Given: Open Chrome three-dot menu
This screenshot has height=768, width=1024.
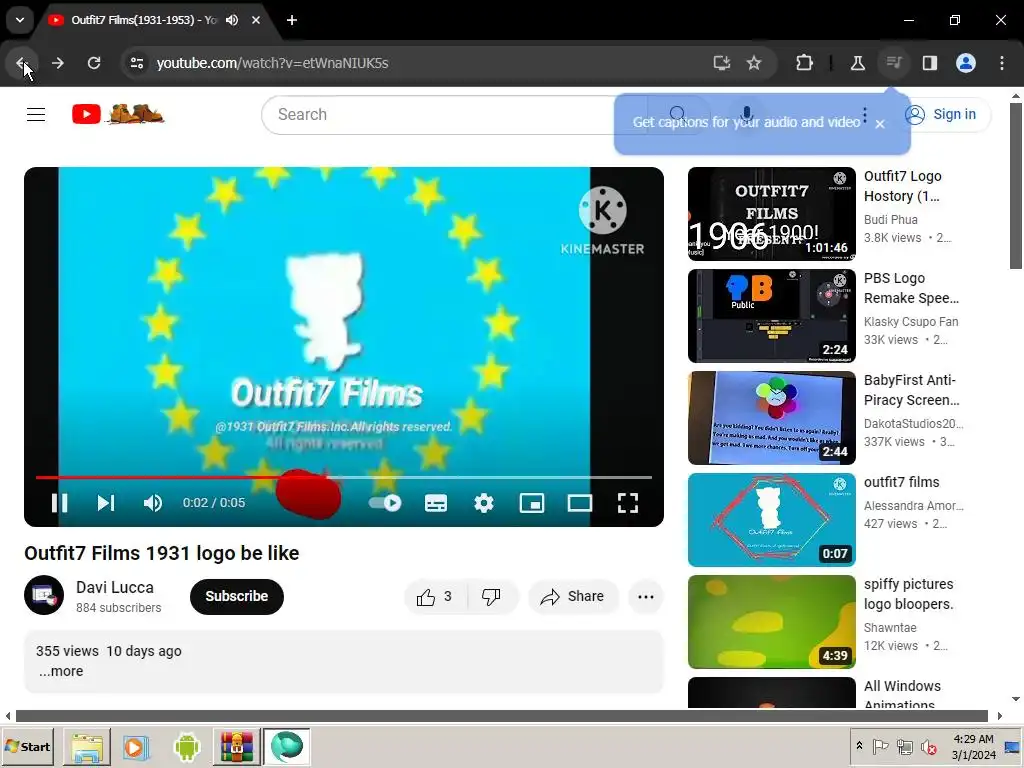Looking at the screenshot, I should pyautogui.click(x=1002, y=63).
